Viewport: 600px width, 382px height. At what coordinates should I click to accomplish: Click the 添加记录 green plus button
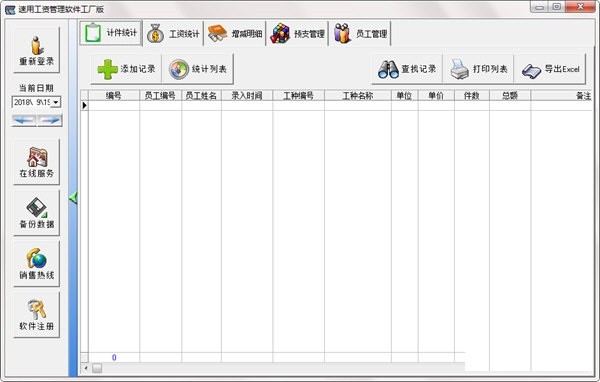click(126, 69)
